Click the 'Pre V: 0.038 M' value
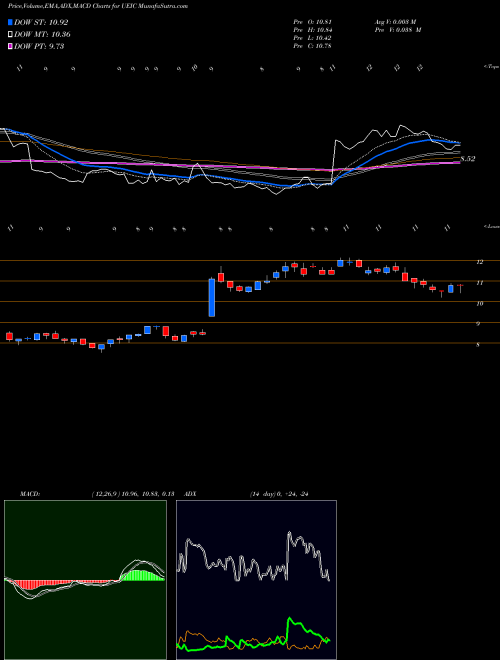 (398, 30)
